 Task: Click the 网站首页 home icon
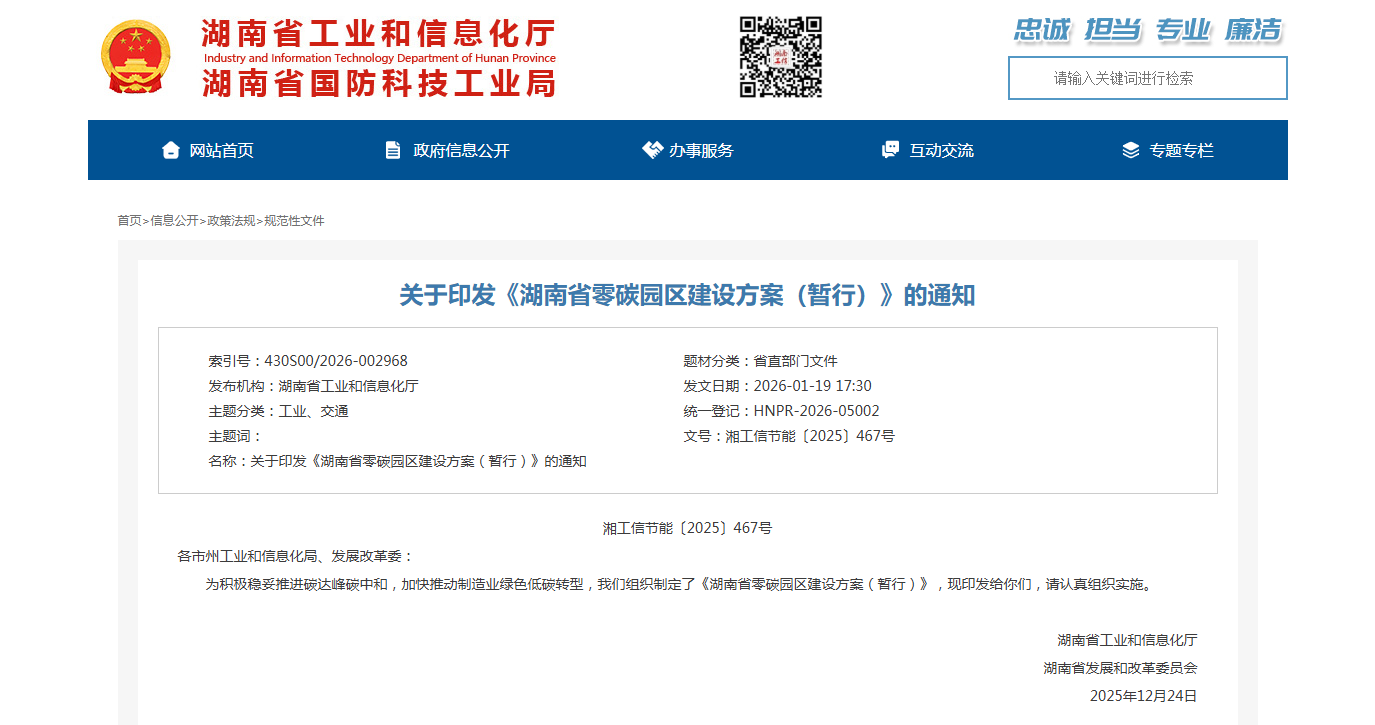pos(170,149)
